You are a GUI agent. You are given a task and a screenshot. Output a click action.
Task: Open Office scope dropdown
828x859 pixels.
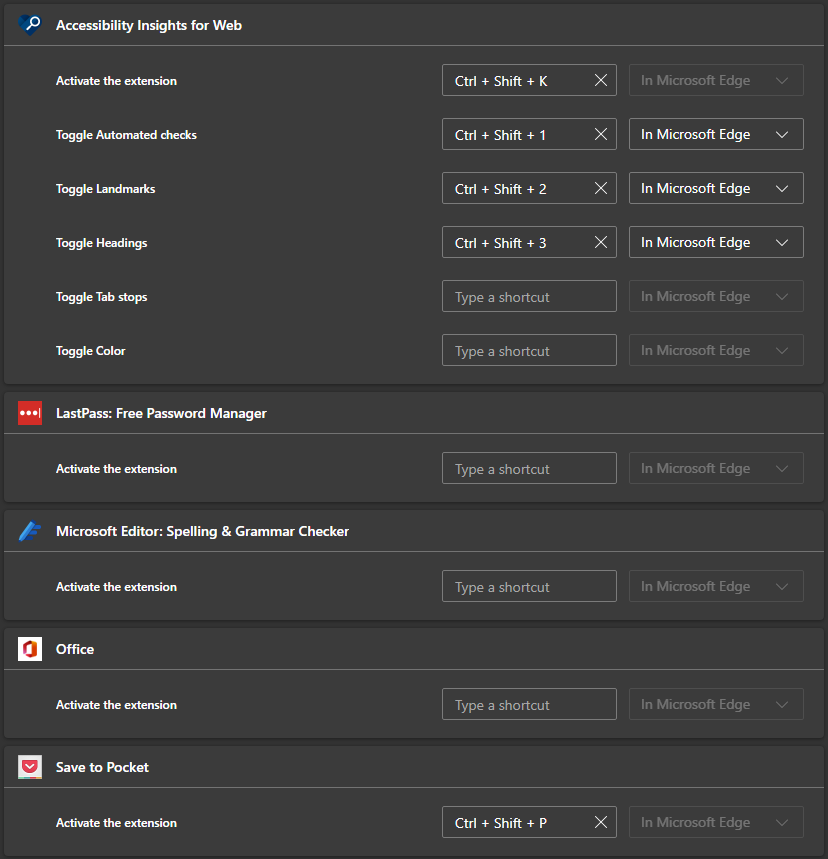point(716,705)
